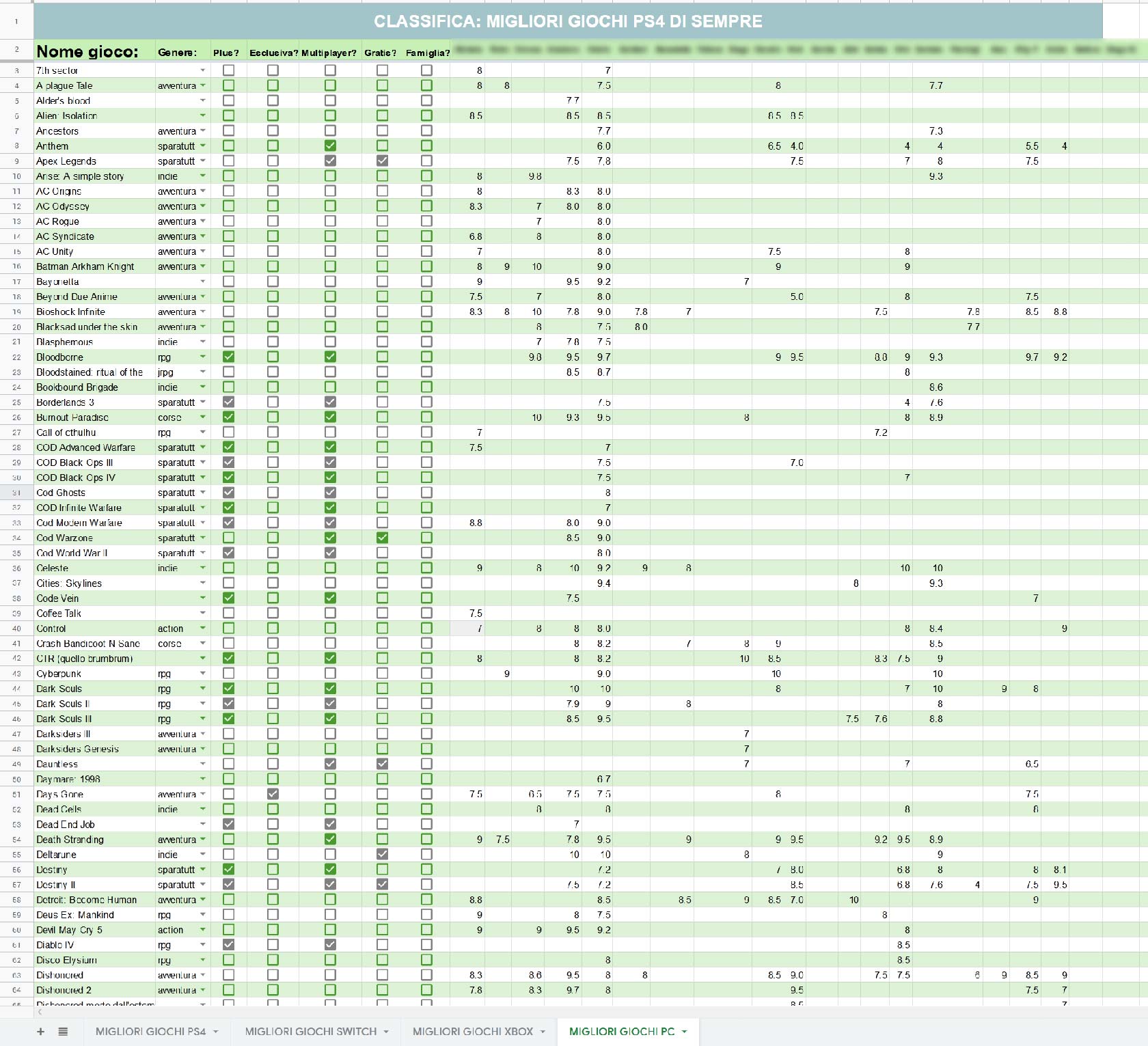Click the scroll-left arrow above the sheet tabs

(40, 1012)
